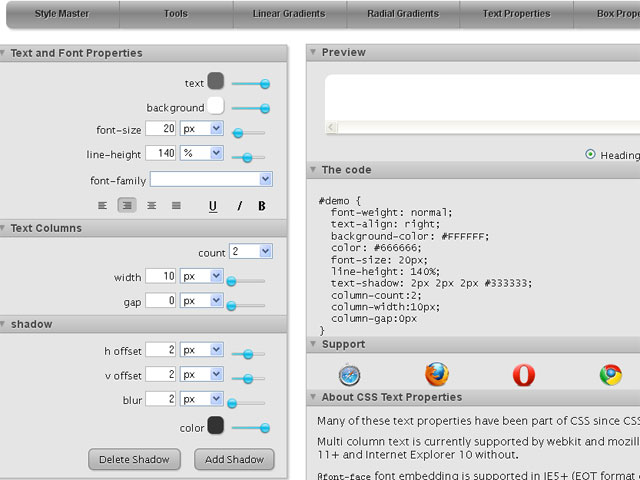Click the line-height slider handle
The width and height of the screenshot is (640, 480).
click(247, 158)
